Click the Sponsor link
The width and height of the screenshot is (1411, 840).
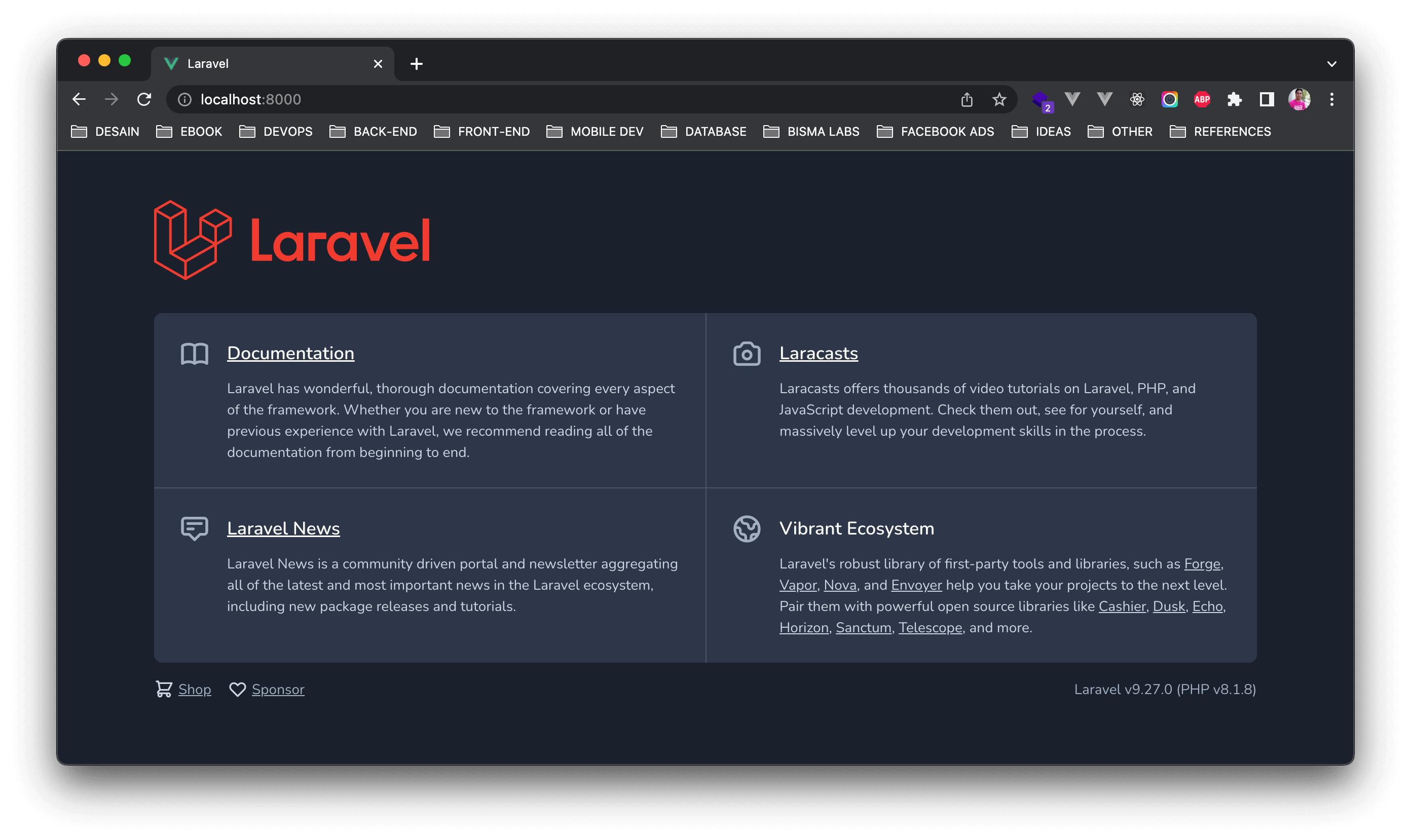coord(277,690)
